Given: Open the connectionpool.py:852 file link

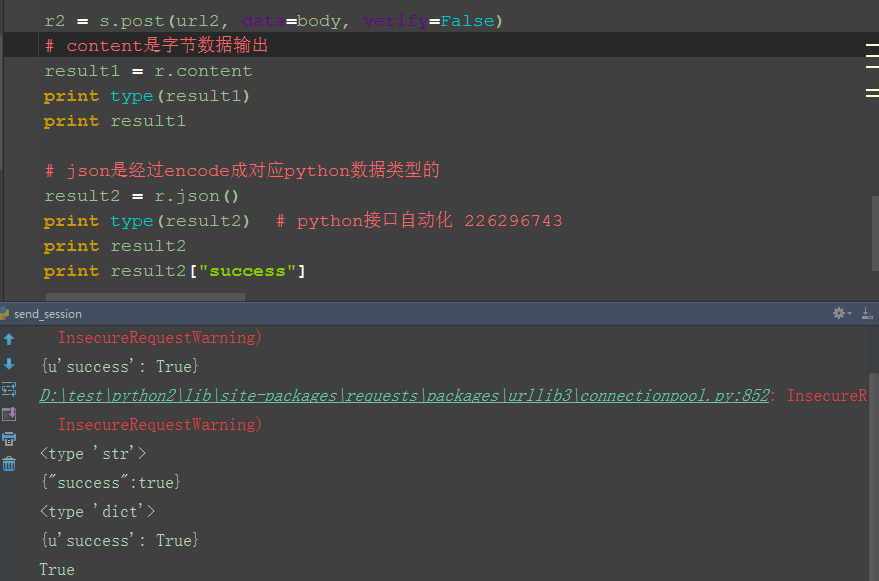Looking at the screenshot, I should click(404, 395).
